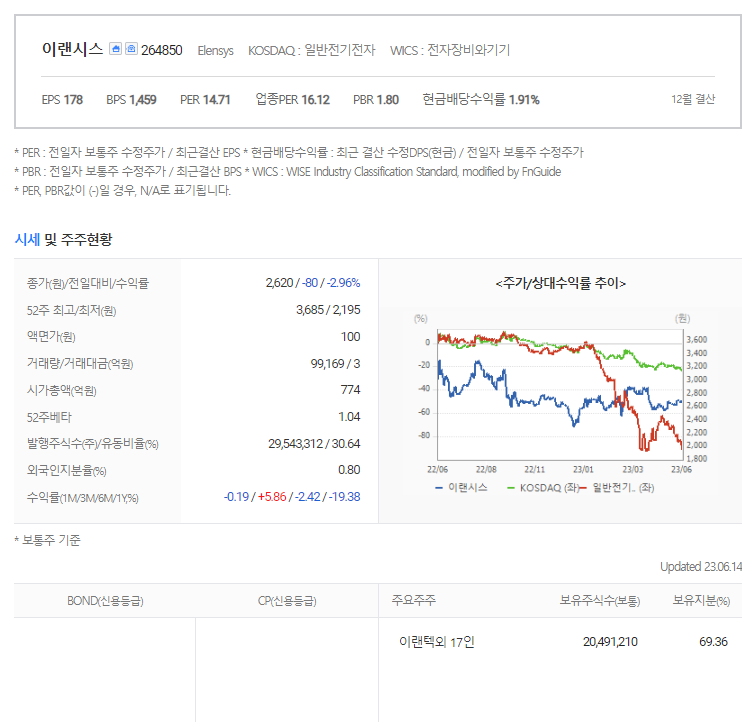Select the ownership percentage 69.36
752x722 pixels.
pyautogui.click(x=713, y=641)
